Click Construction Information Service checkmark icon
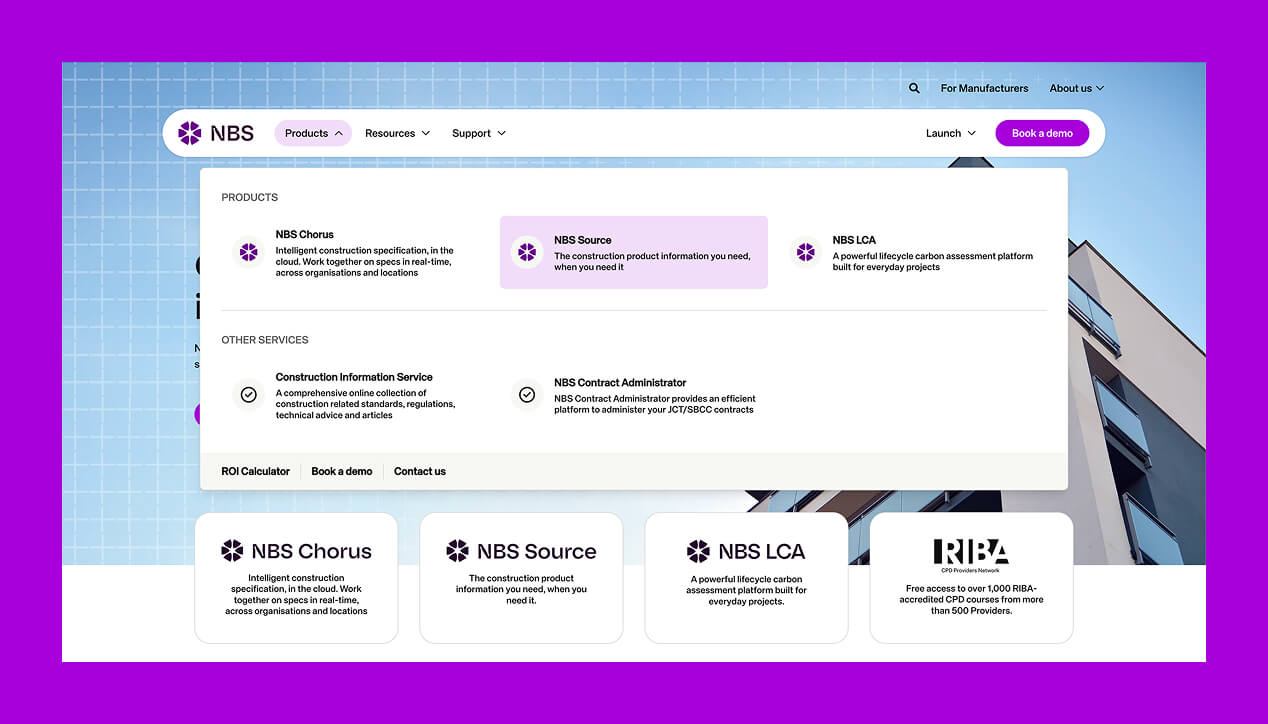Image resolution: width=1268 pixels, height=724 pixels. (249, 395)
